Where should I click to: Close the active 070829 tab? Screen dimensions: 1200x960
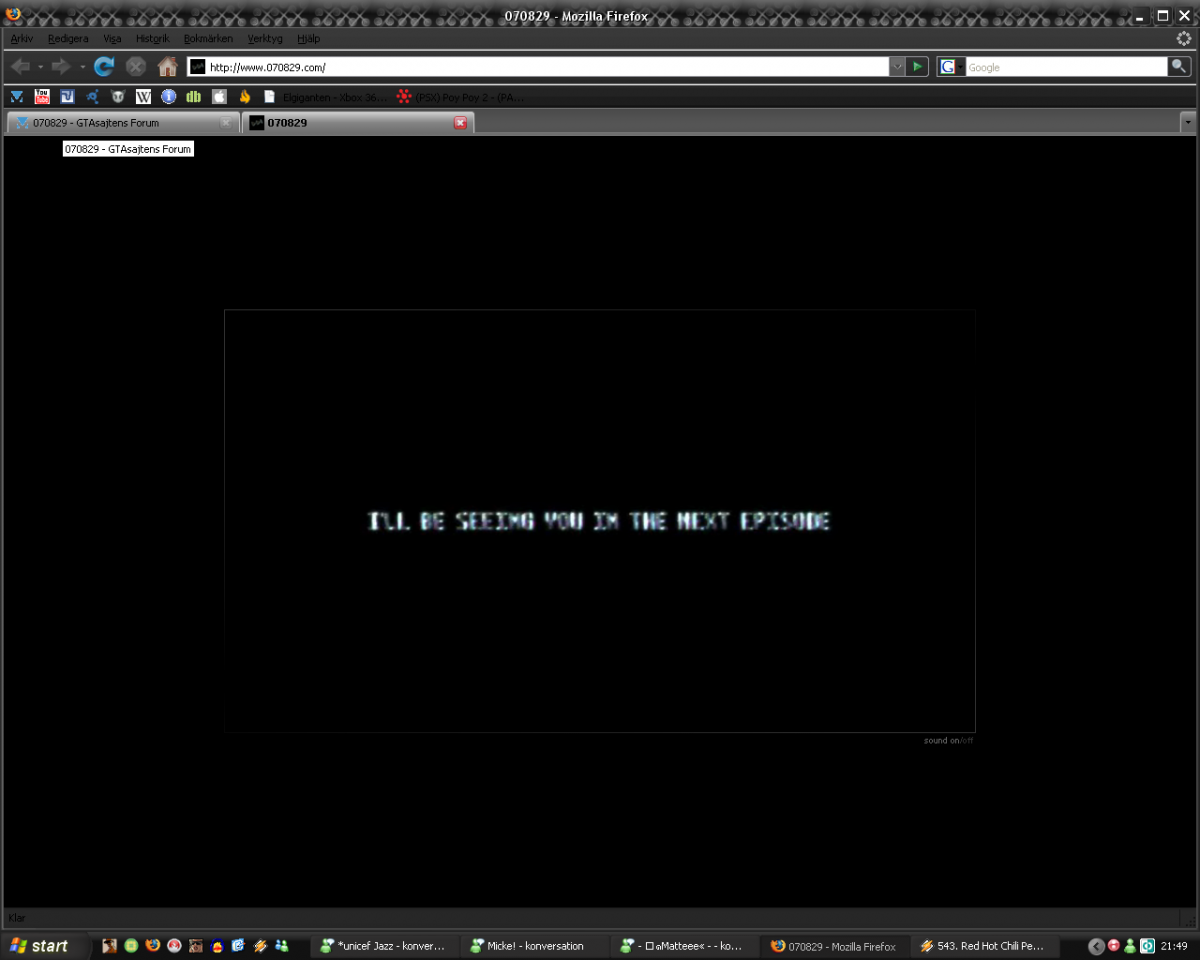461,122
